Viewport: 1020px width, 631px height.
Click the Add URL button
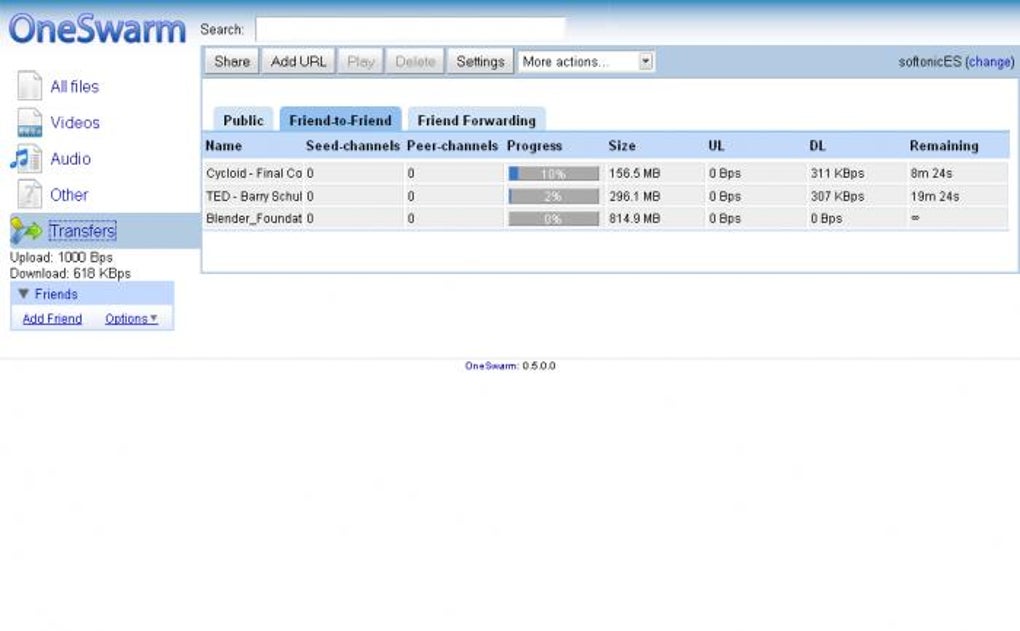click(299, 62)
